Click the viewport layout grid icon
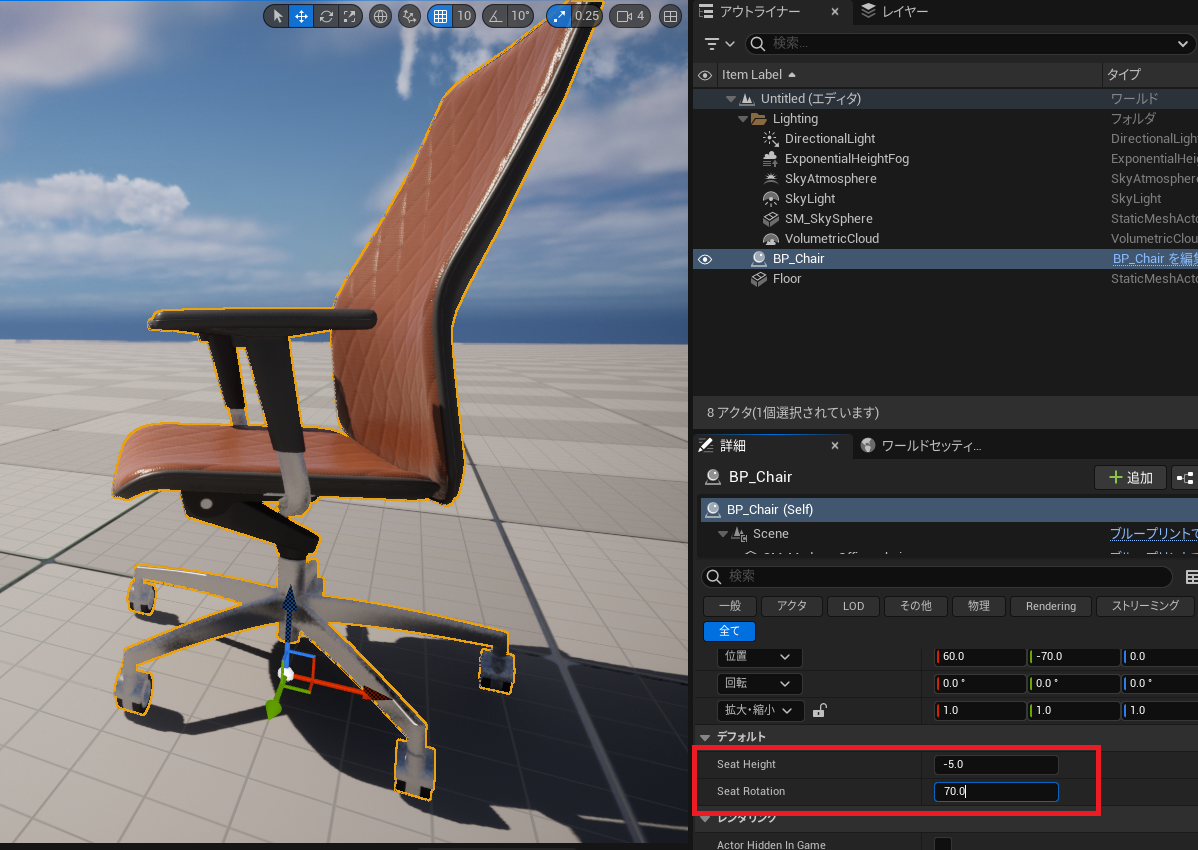Image resolution: width=1198 pixels, height=850 pixels. (672, 16)
